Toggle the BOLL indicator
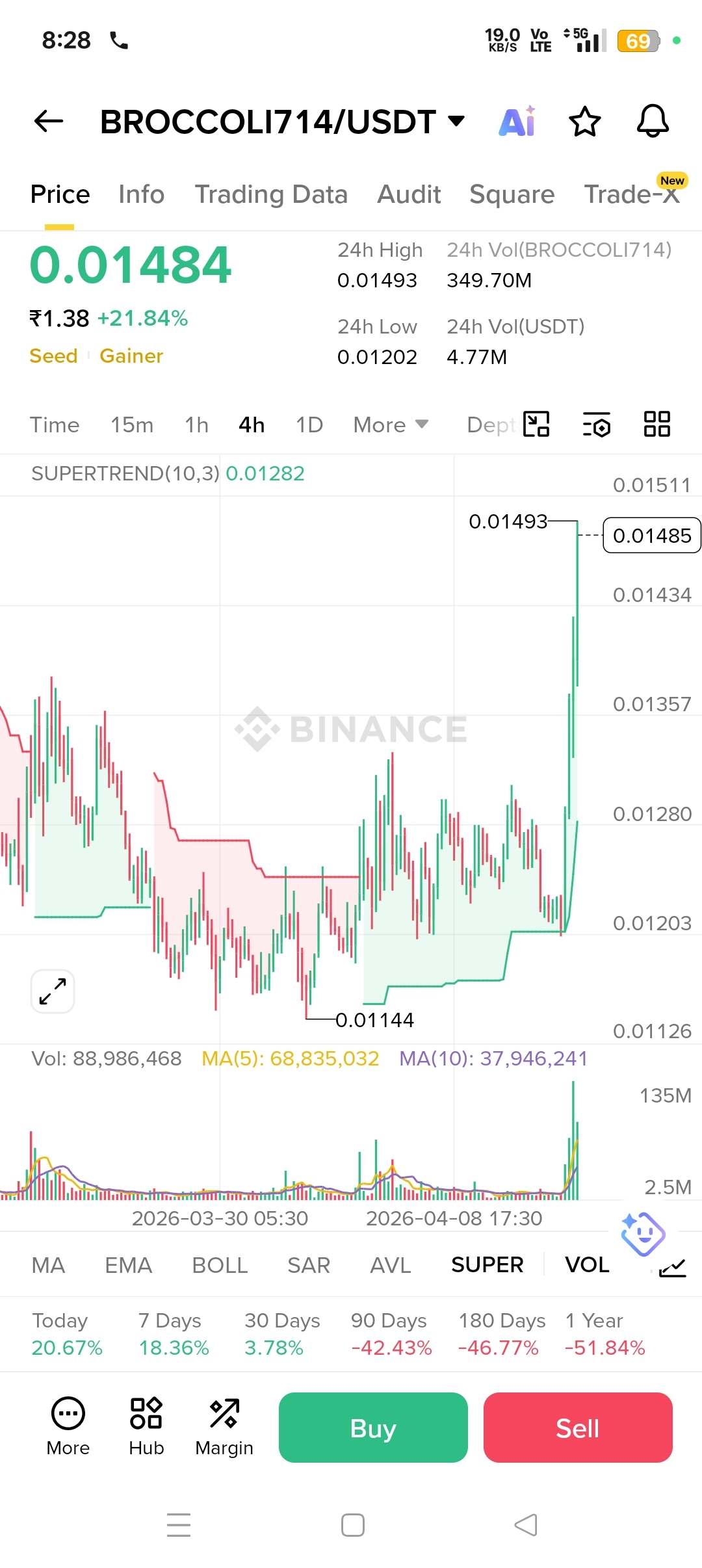 pyautogui.click(x=220, y=1265)
